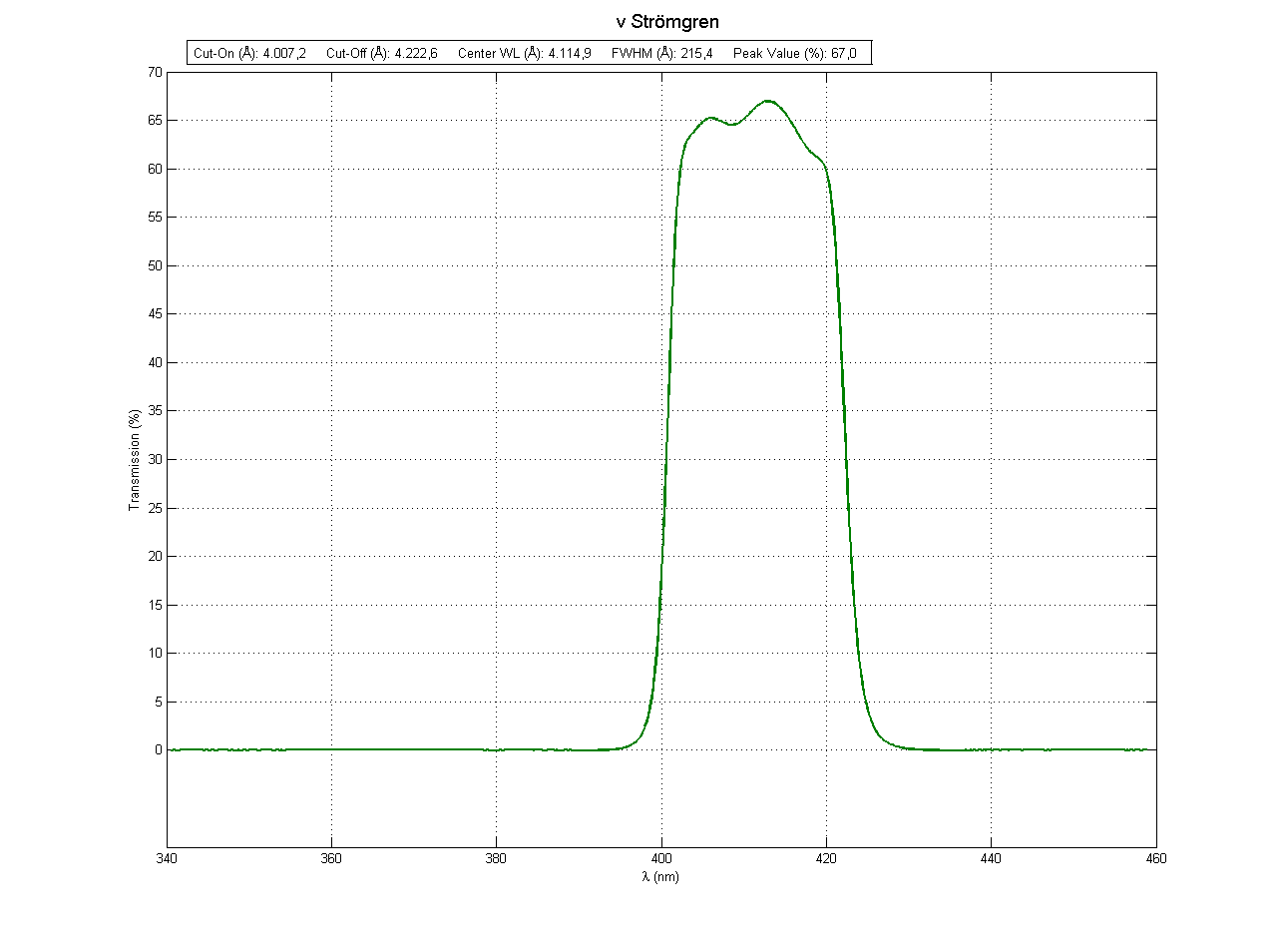Click the y-axis tick label 20

click(155, 556)
